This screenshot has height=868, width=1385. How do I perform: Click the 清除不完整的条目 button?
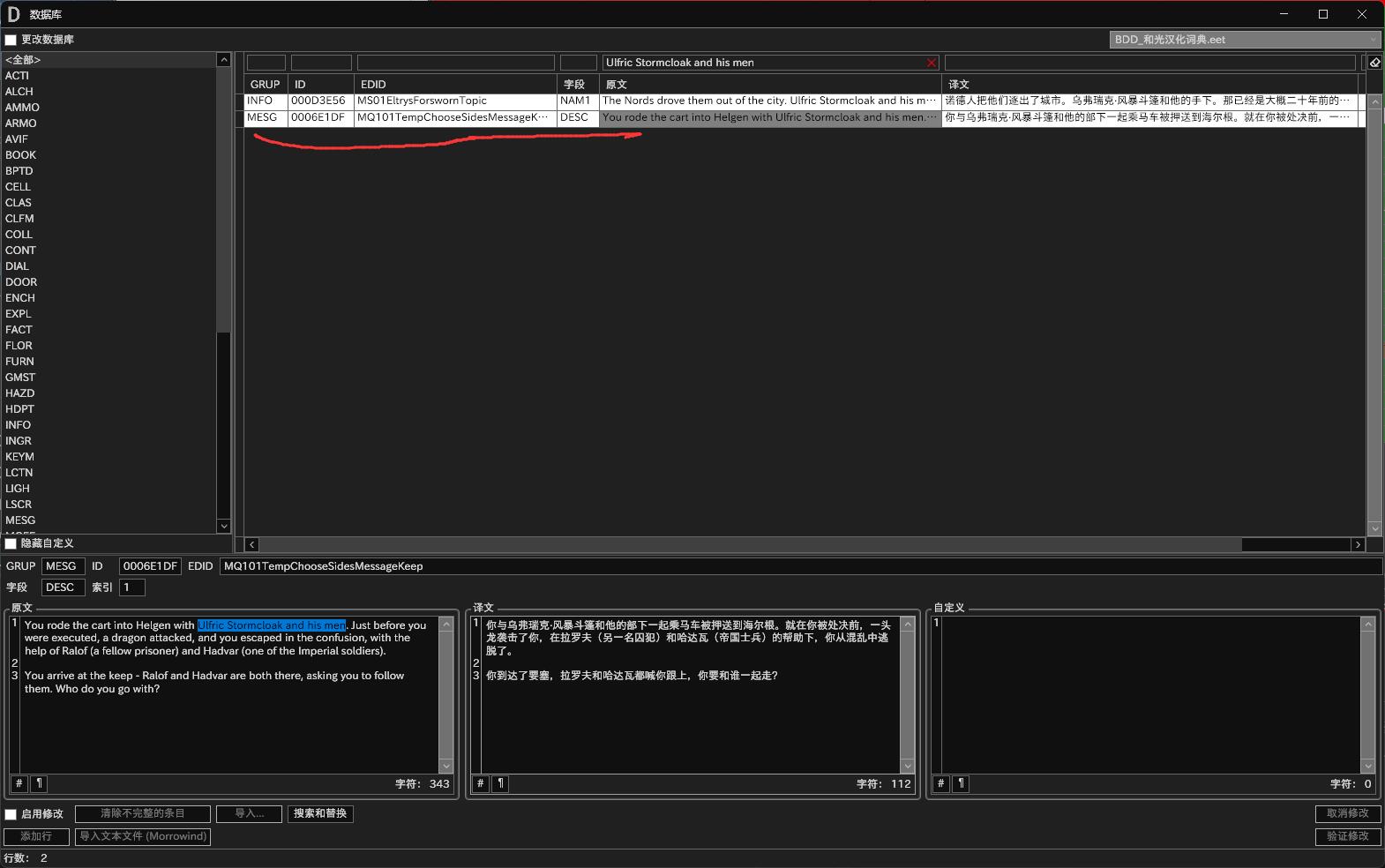tap(143, 814)
